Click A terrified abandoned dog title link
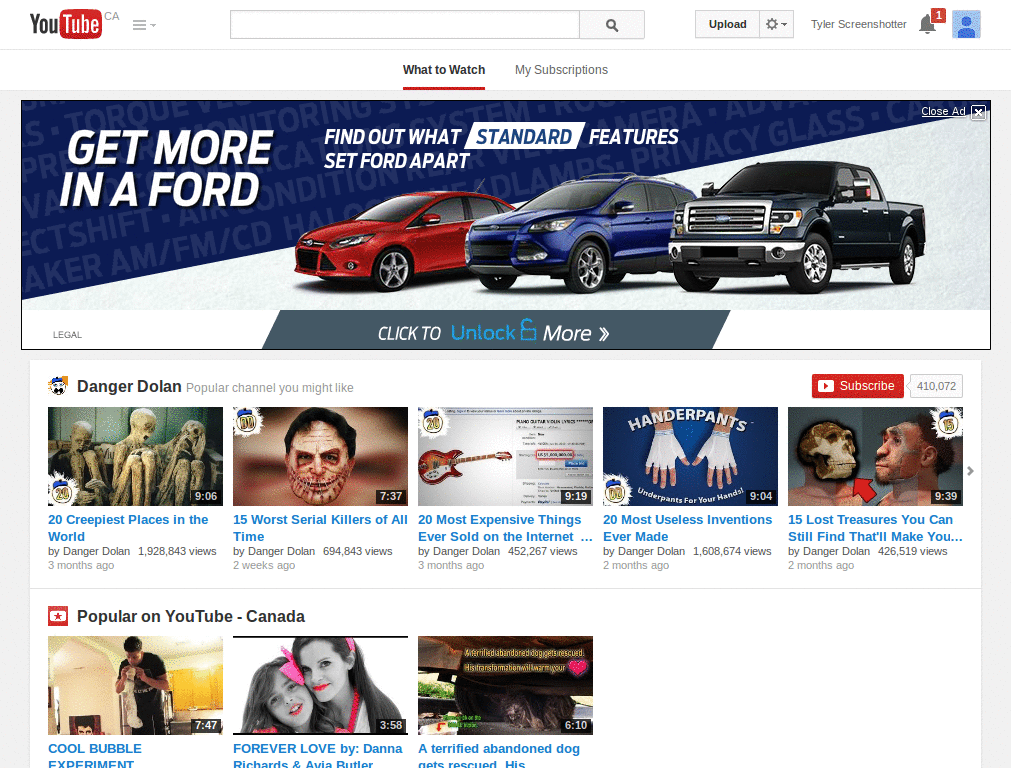1024x768 pixels. 499,756
